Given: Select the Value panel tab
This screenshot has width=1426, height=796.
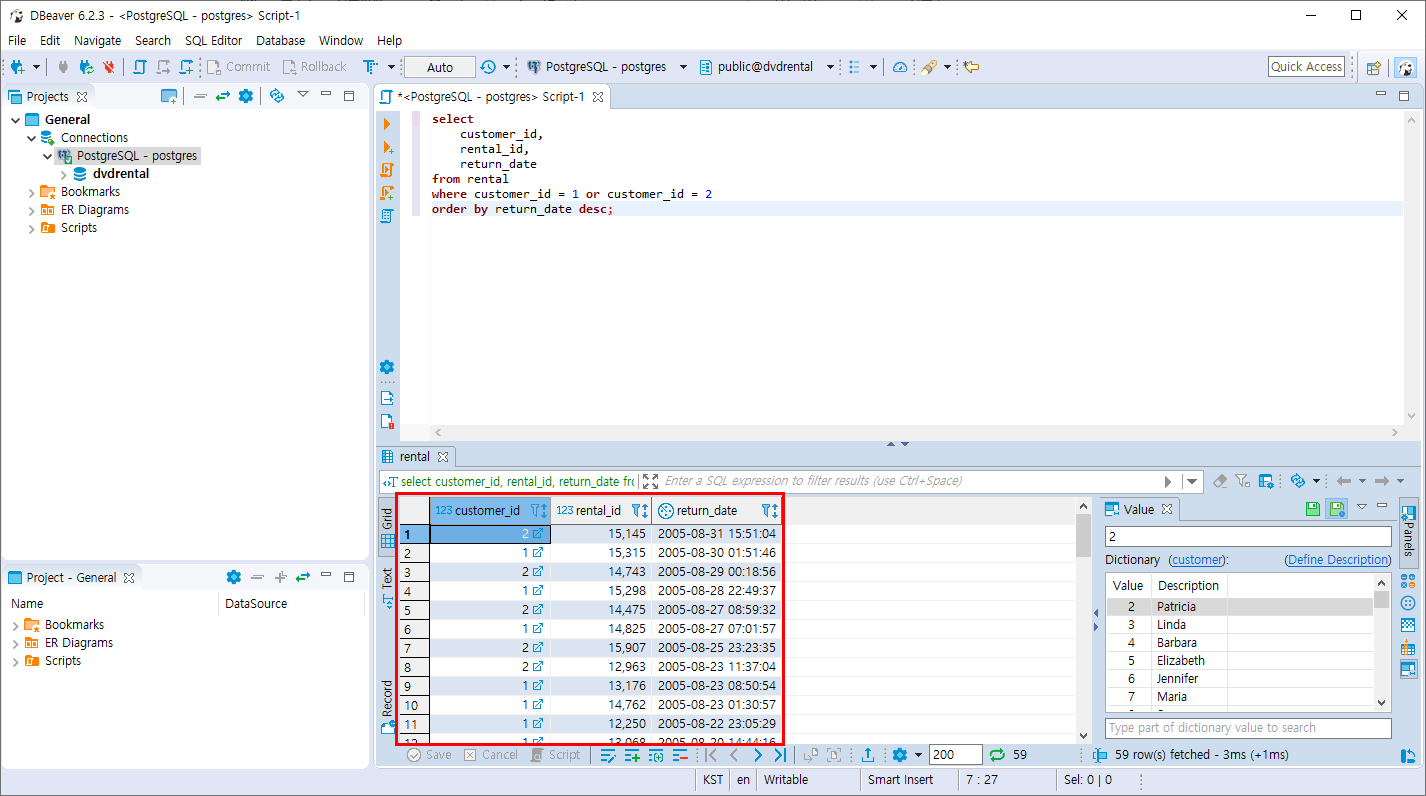Looking at the screenshot, I should pos(1139,509).
